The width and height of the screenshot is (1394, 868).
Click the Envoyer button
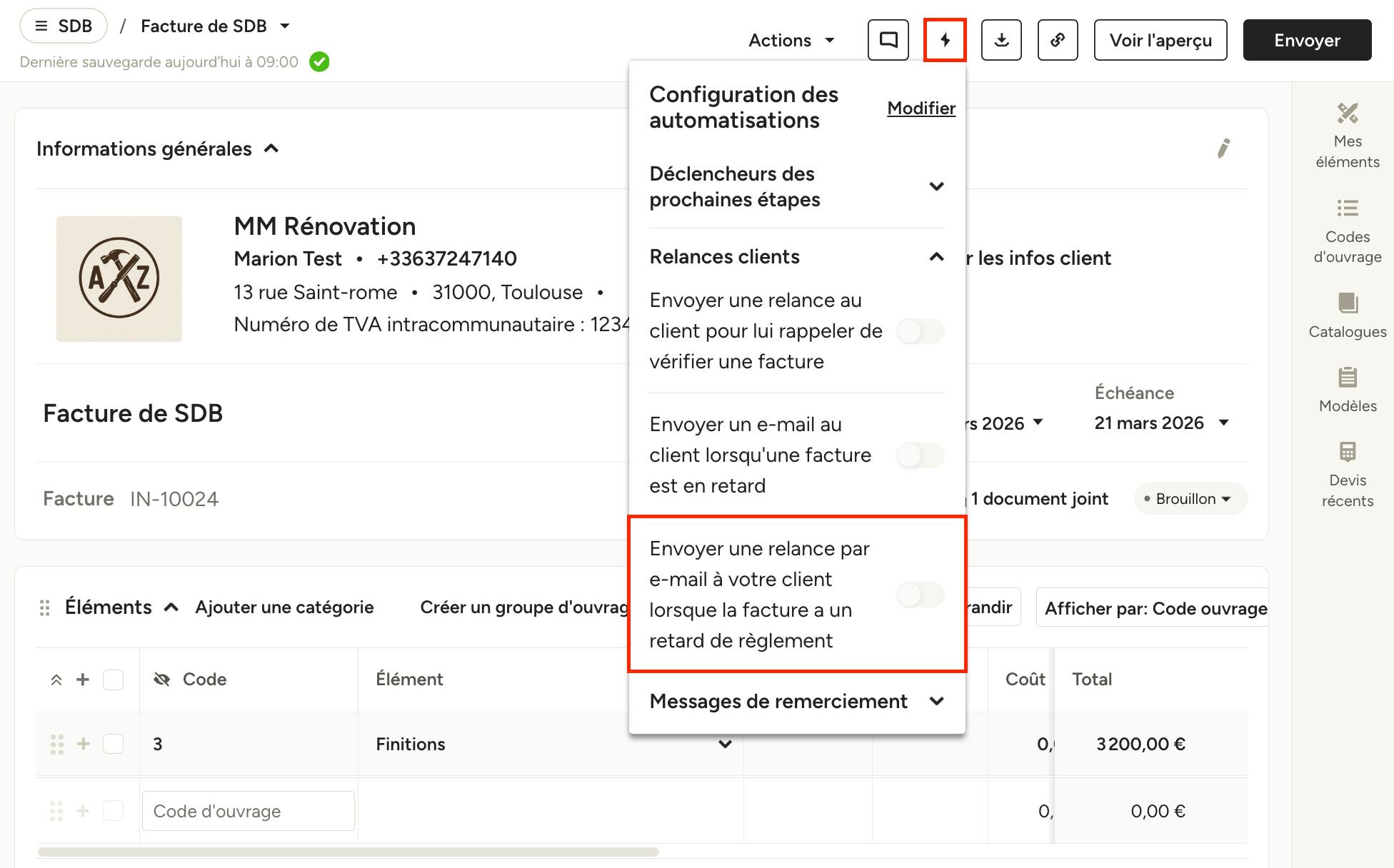pos(1307,40)
